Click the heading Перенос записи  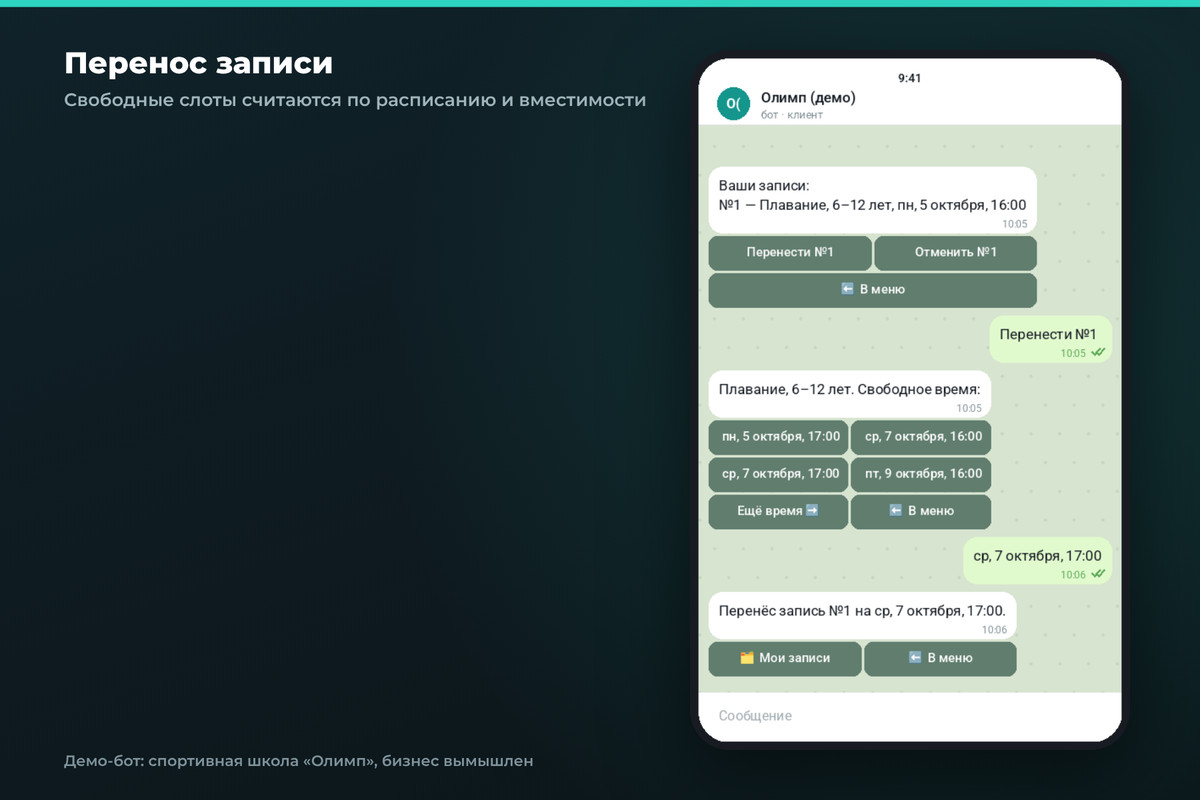point(198,63)
